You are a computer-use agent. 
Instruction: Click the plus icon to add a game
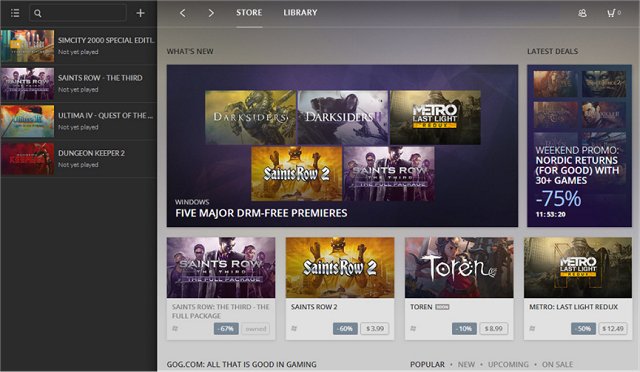coord(140,13)
